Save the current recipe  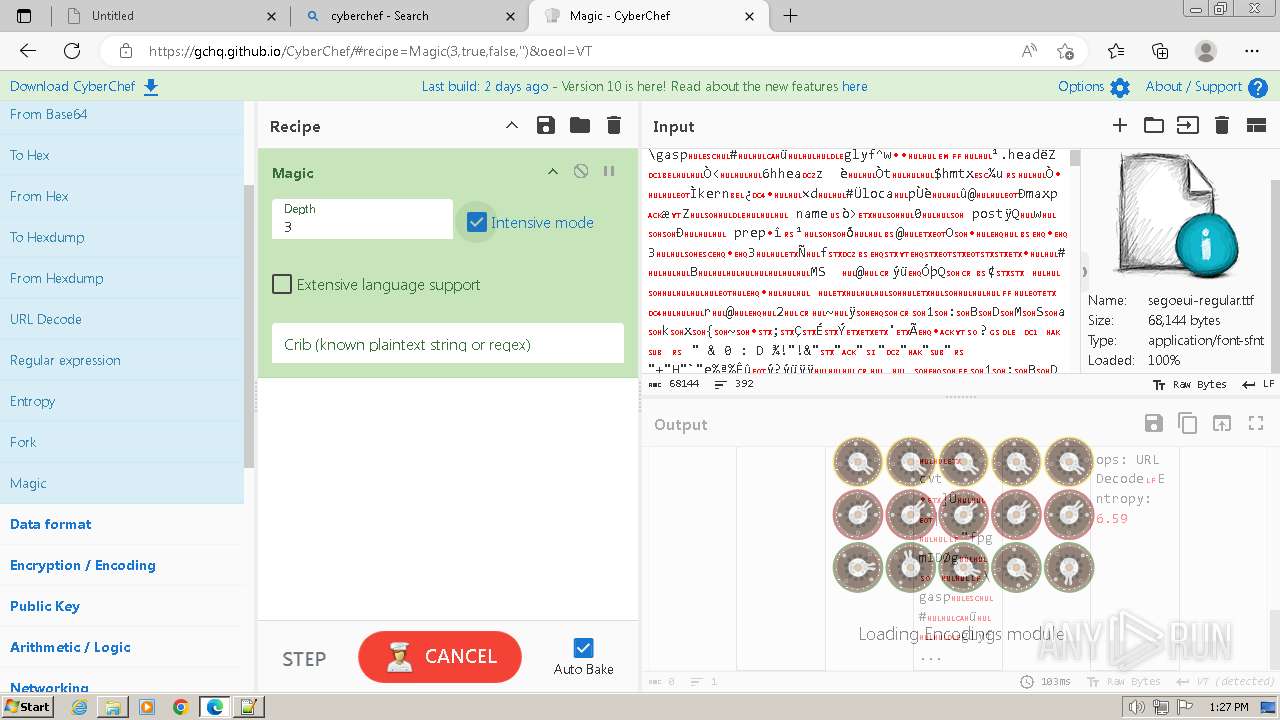[545, 125]
